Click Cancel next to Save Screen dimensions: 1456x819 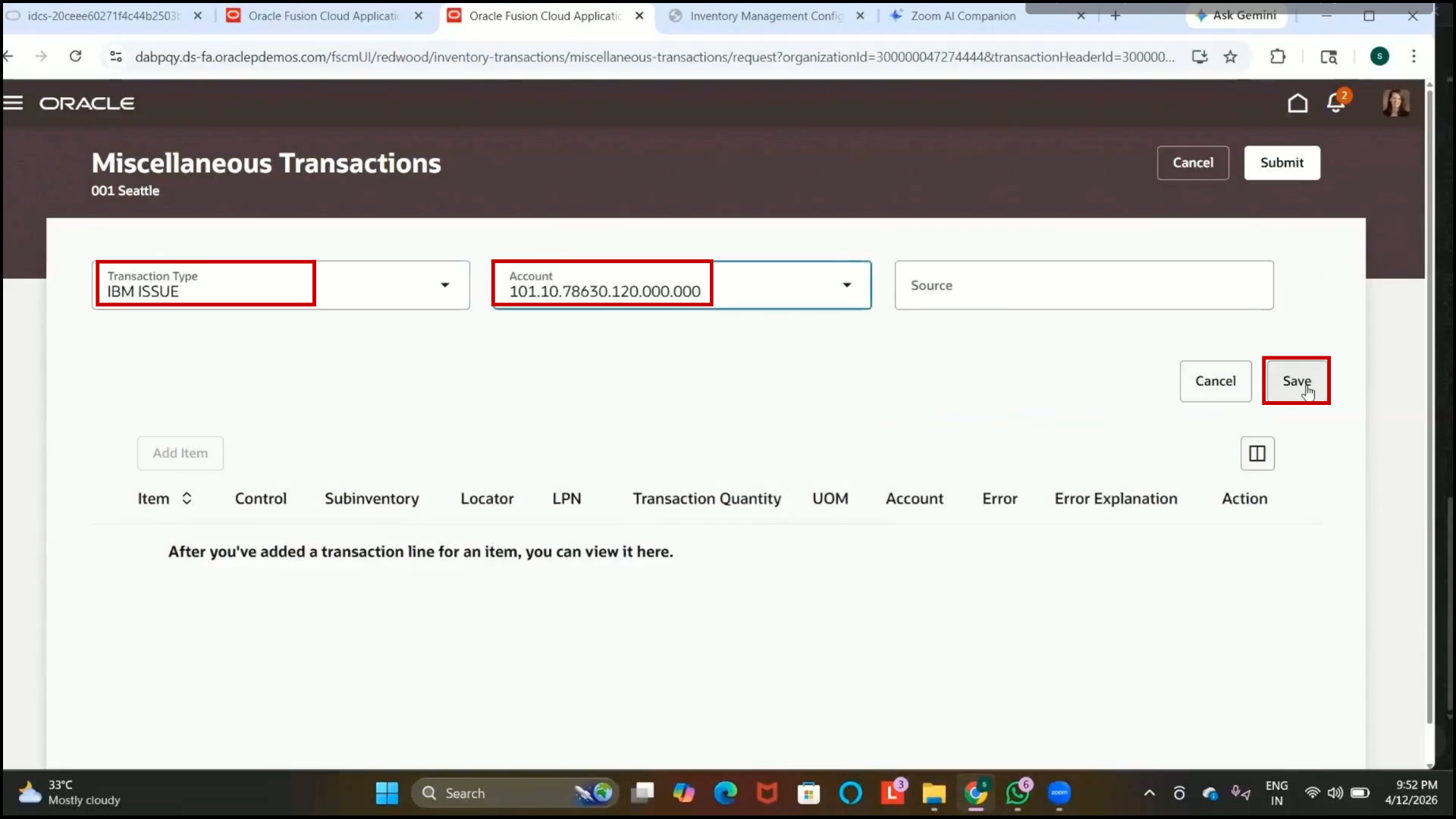1216,381
